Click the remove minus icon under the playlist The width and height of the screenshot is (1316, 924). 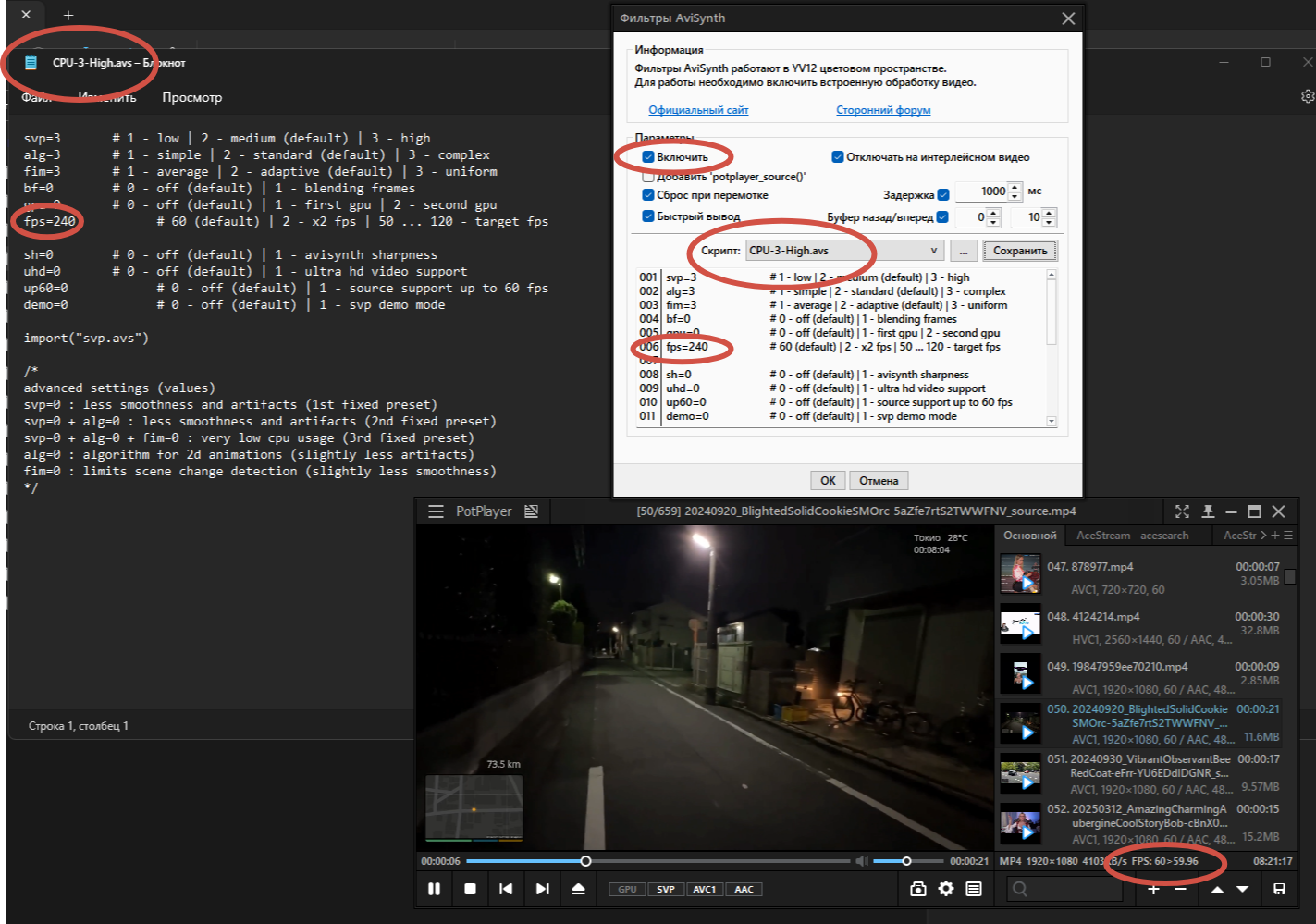coord(1180,889)
